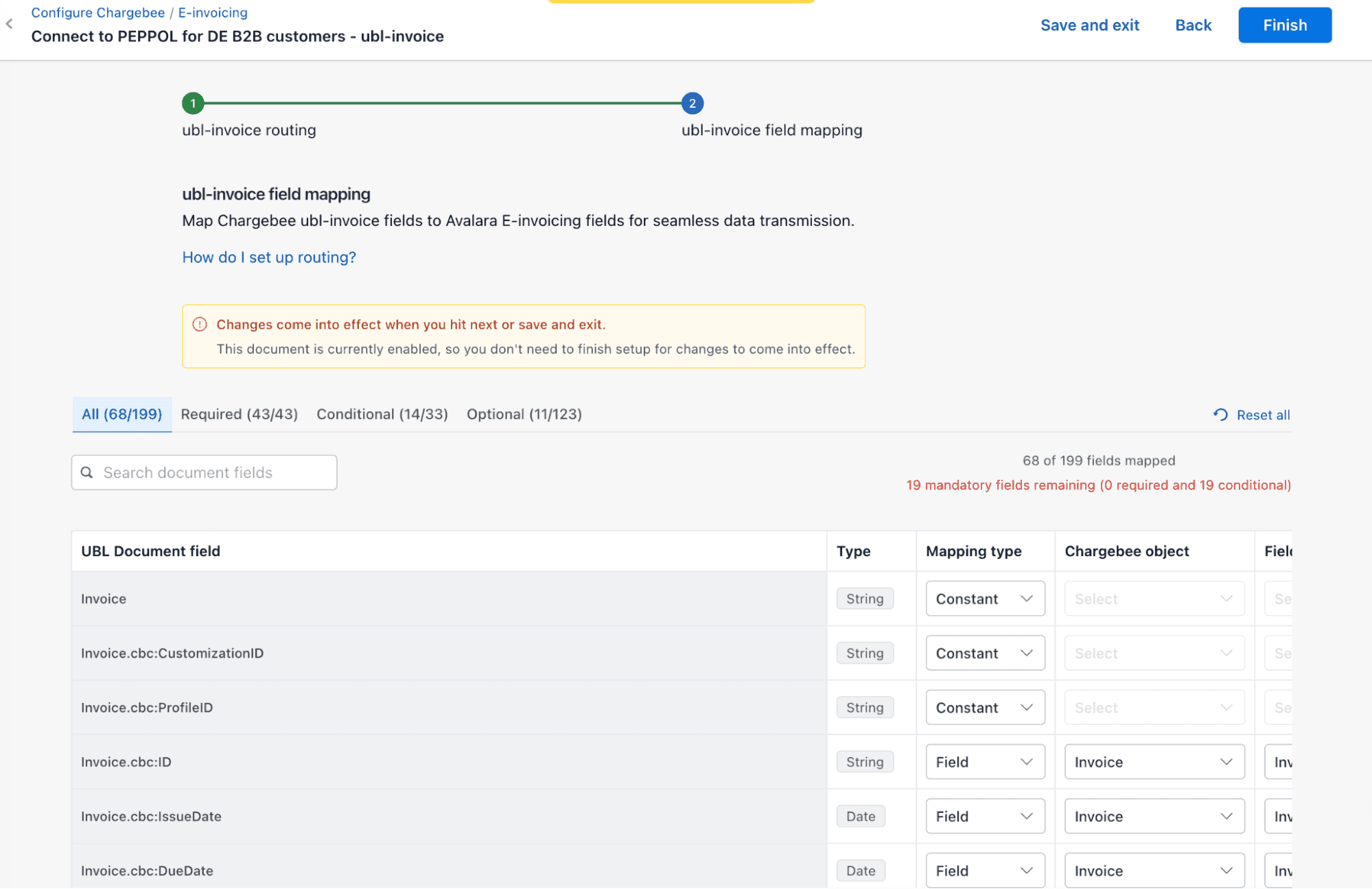Click the Finish button
This screenshot has width=1372, height=889.
(x=1284, y=25)
